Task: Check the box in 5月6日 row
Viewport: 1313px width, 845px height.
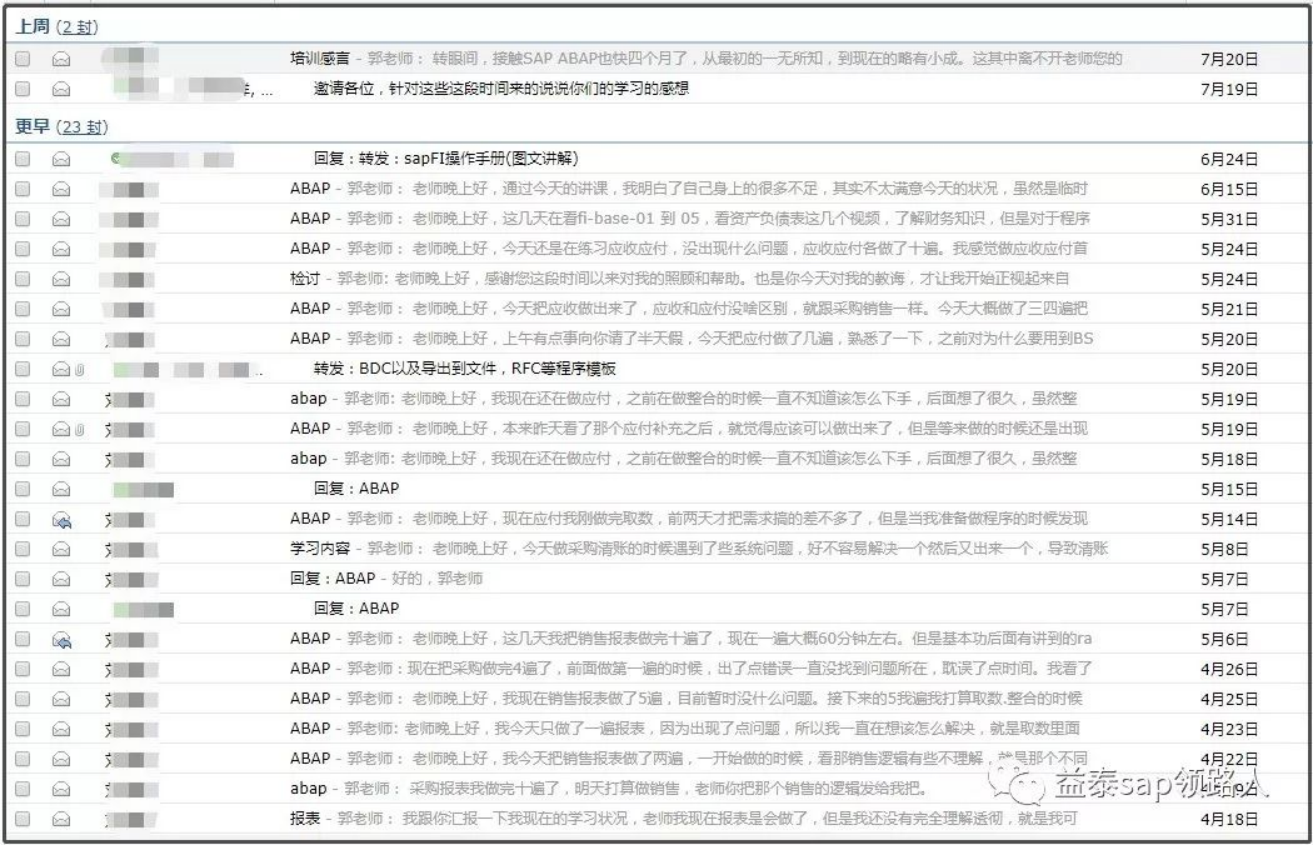Action: [x=22, y=639]
